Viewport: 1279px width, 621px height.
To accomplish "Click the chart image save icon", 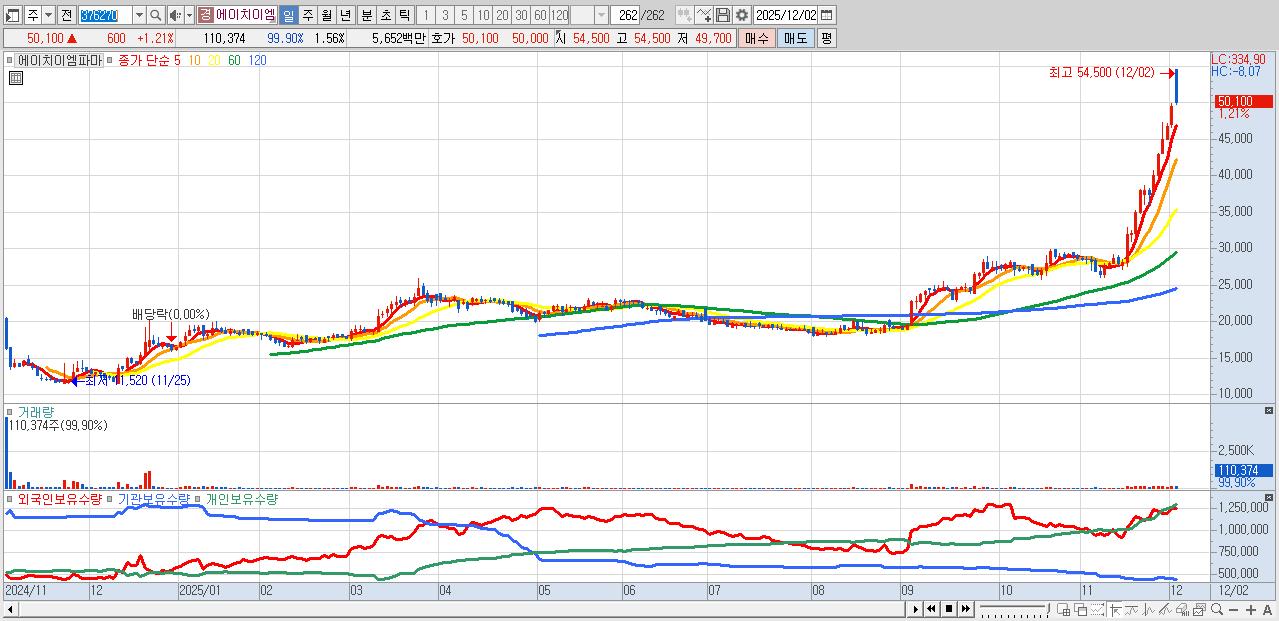I will (x=1200, y=610).
